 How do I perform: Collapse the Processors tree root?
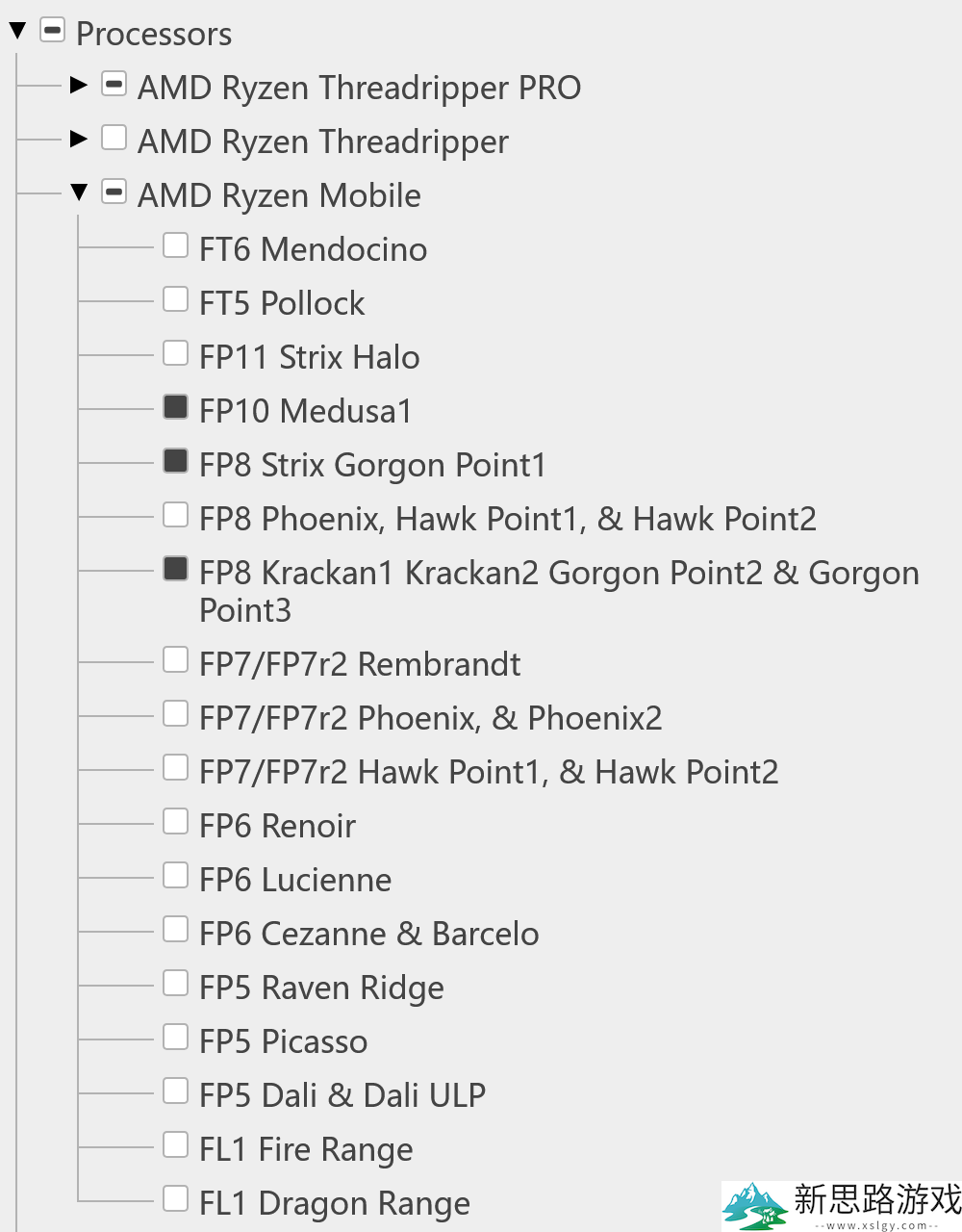click(17, 32)
